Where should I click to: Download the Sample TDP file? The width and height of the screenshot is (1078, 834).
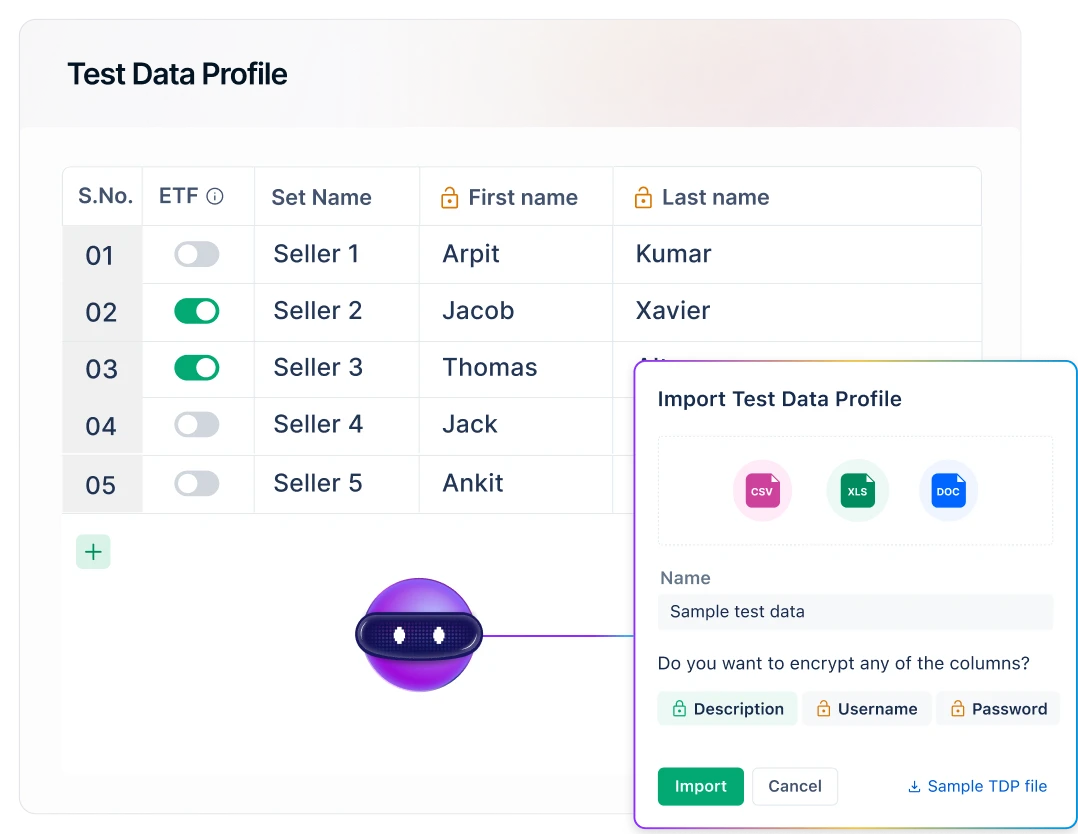pyautogui.click(x=977, y=786)
